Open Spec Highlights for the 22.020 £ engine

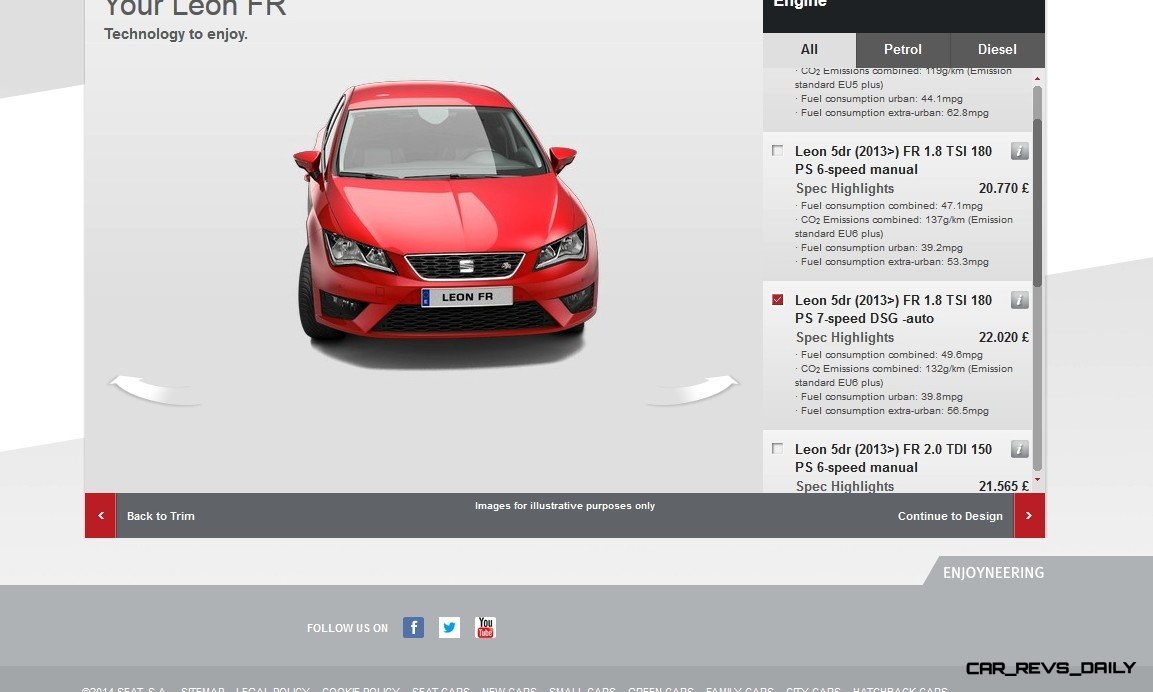coord(845,338)
